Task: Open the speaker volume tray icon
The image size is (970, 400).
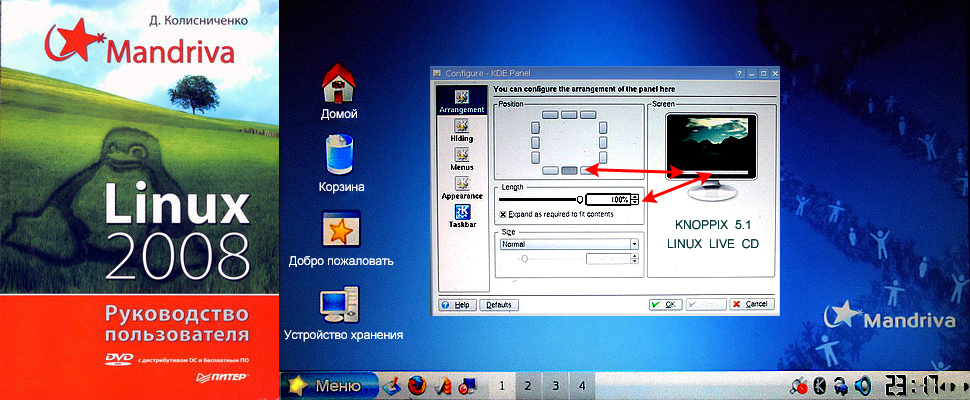Action: [863, 386]
